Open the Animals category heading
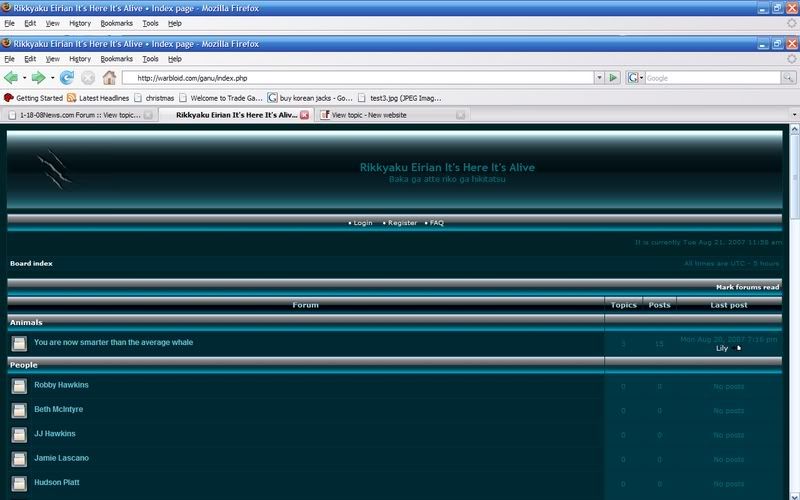Image resolution: width=800 pixels, height=500 pixels. [26, 322]
